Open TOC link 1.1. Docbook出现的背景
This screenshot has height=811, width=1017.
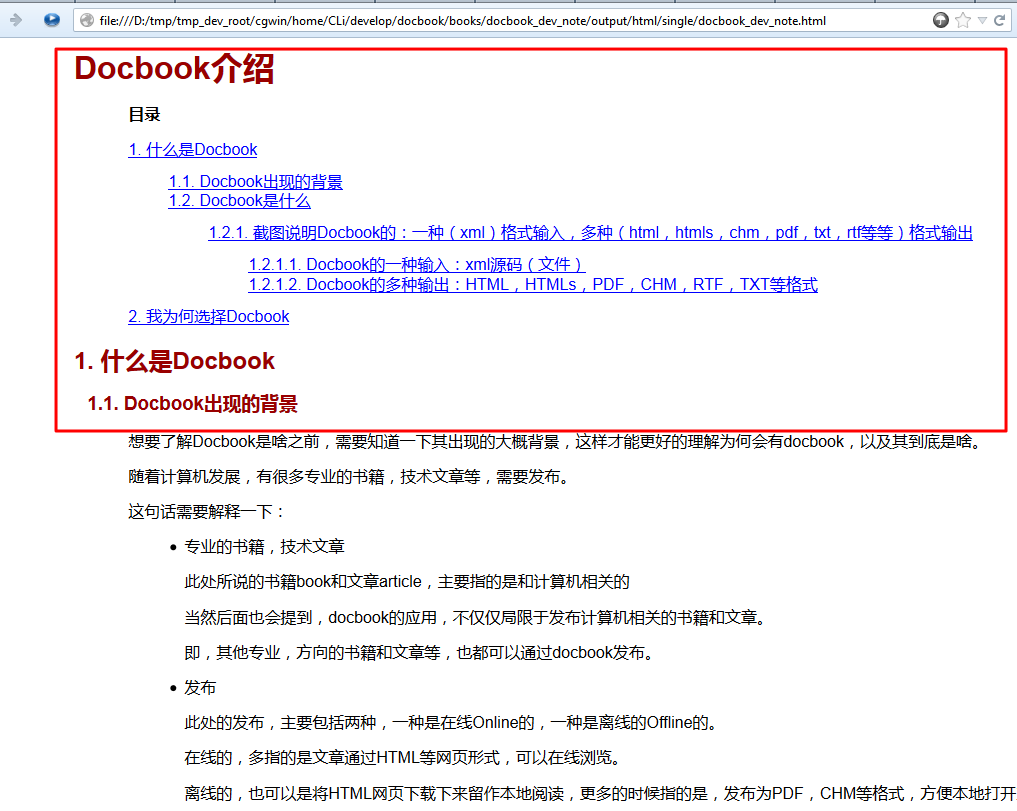256,182
